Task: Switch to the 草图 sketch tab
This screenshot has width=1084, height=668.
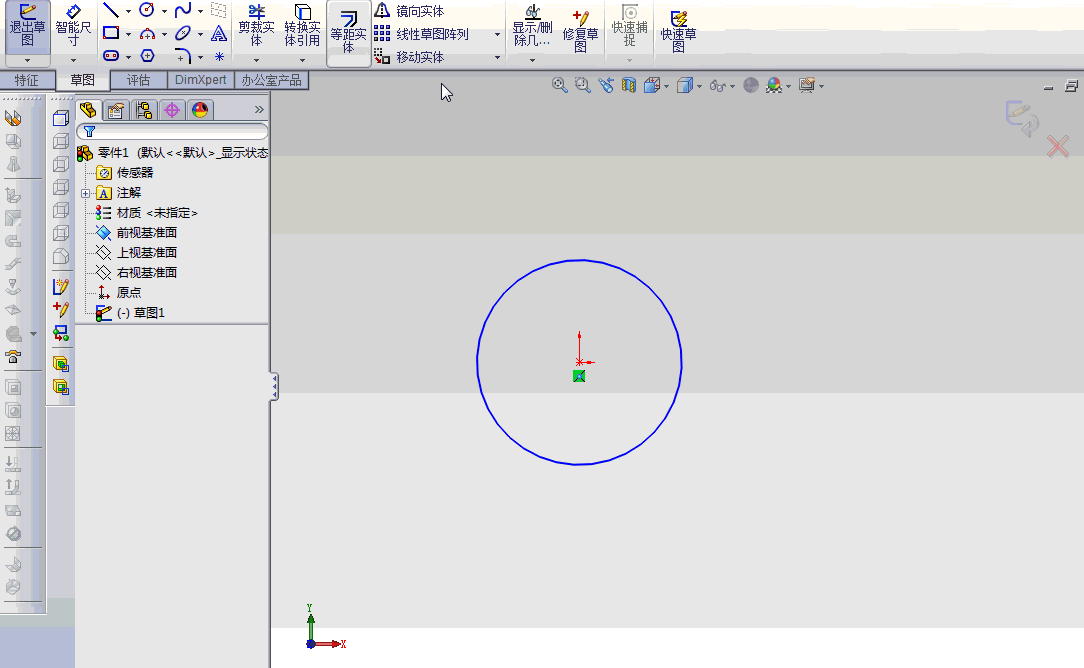Action: tap(82, 80)
